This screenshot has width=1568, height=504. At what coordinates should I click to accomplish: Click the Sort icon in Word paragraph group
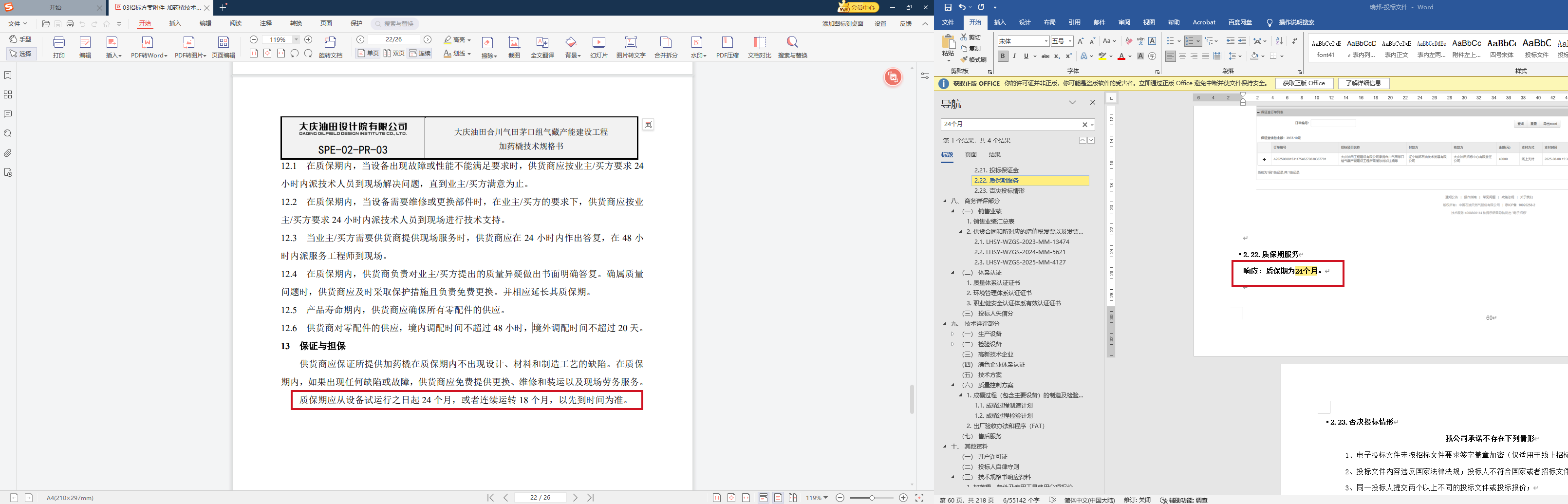pos(1279,41)
